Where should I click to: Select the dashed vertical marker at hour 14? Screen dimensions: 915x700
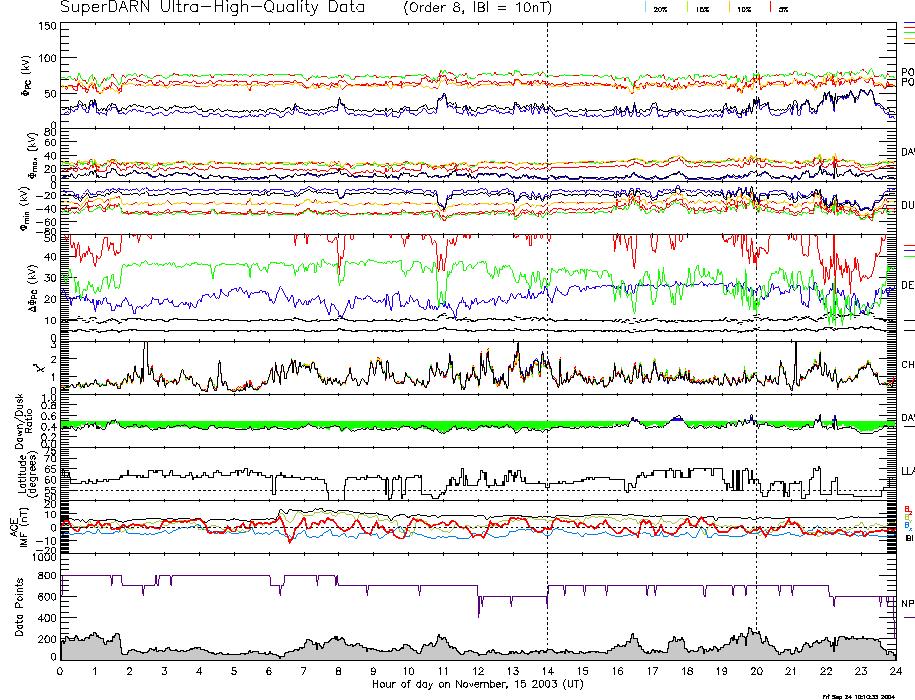pyautogui.click(x=548, y=300)
